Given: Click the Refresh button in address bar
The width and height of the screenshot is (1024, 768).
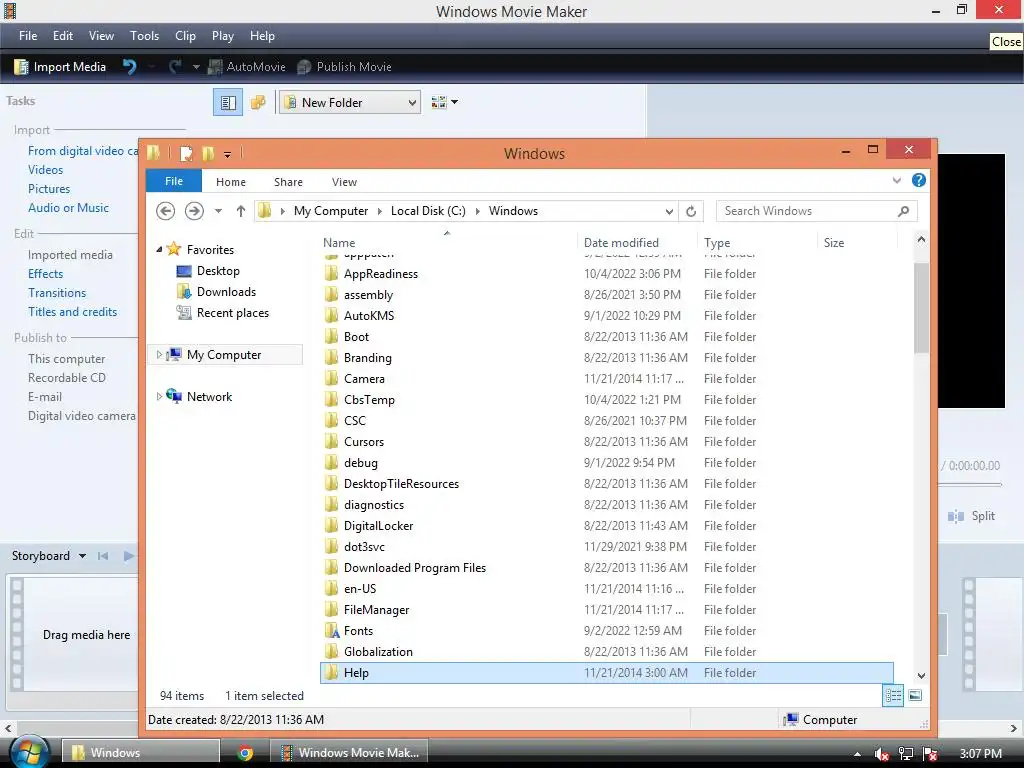Looking at the screenshot, I should 691,212.
